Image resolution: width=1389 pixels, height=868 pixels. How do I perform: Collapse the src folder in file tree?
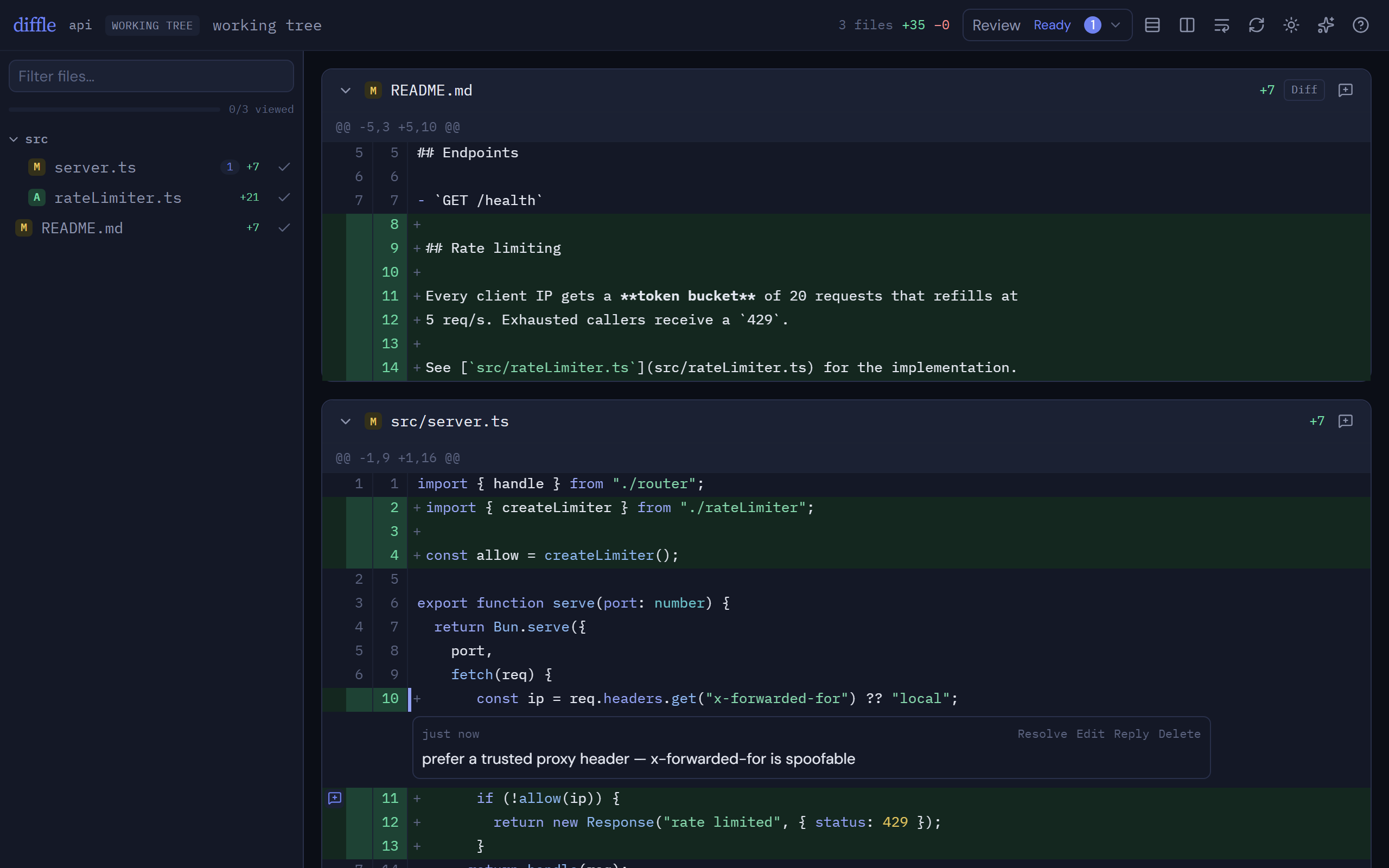(x=14, y=139)
